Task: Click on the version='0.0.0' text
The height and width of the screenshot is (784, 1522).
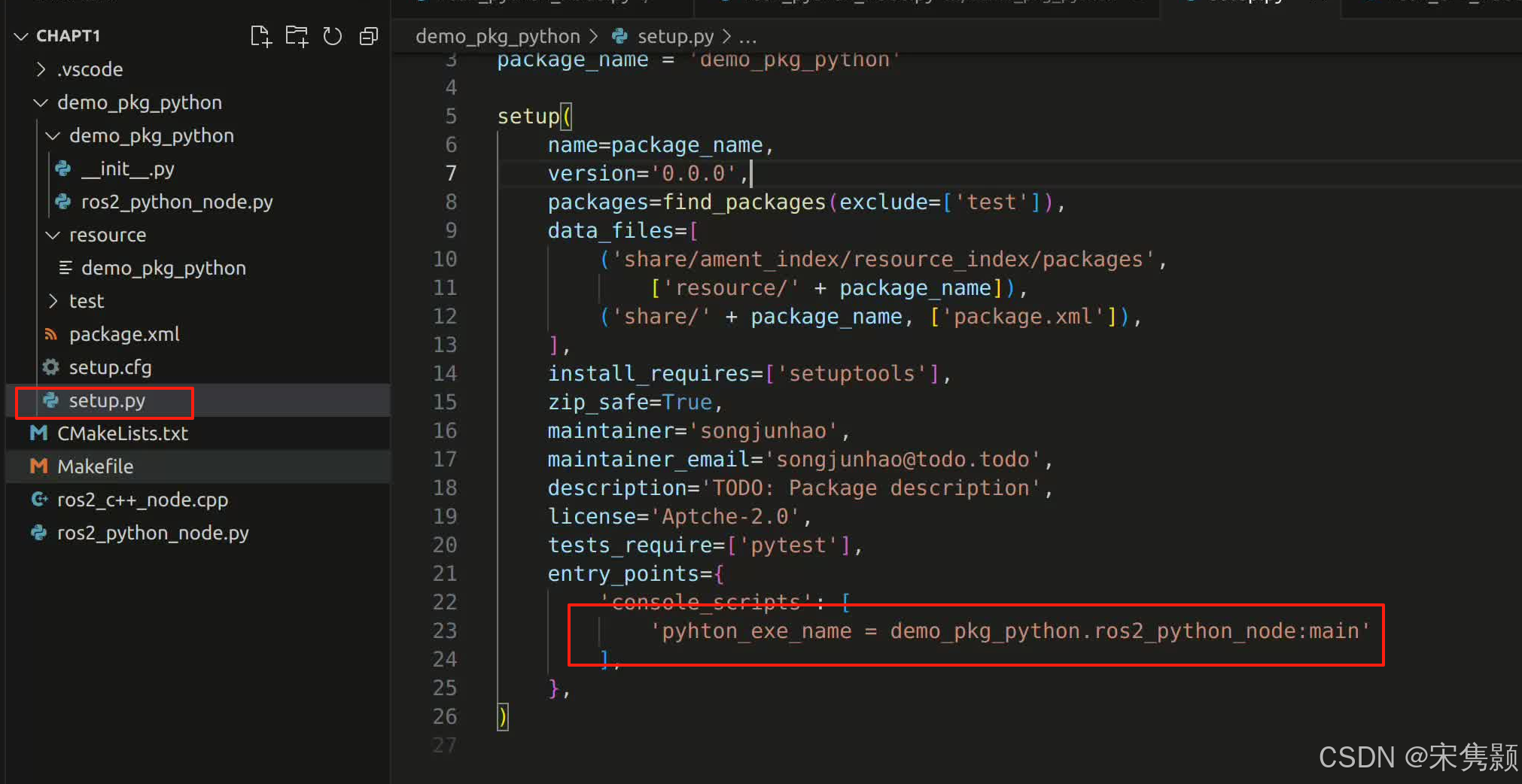Action: 642,173
